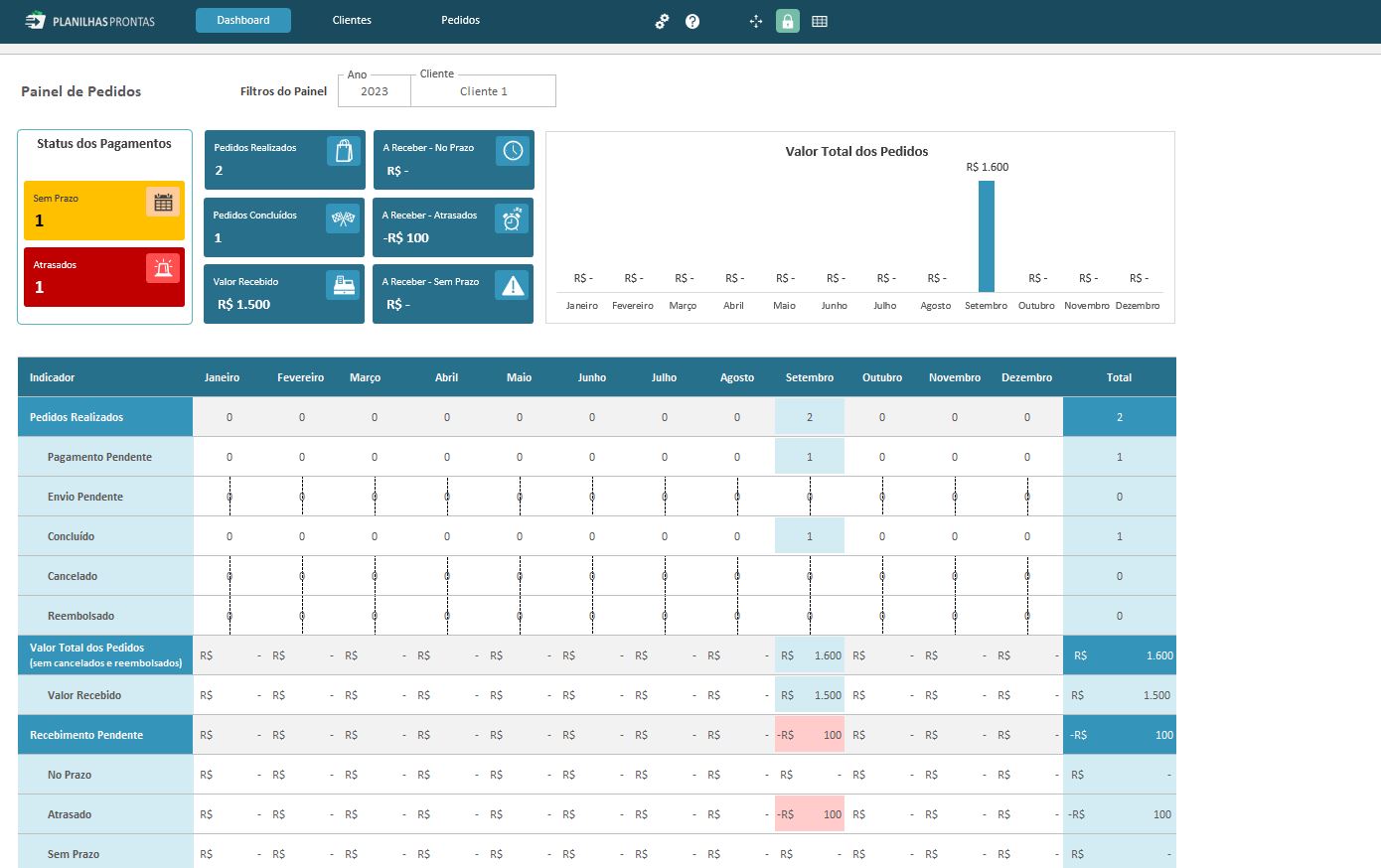Click Setembro 1.500 cell in Valor Recebido row
This screenshot has height=868, width=1381.
[810, 695]
